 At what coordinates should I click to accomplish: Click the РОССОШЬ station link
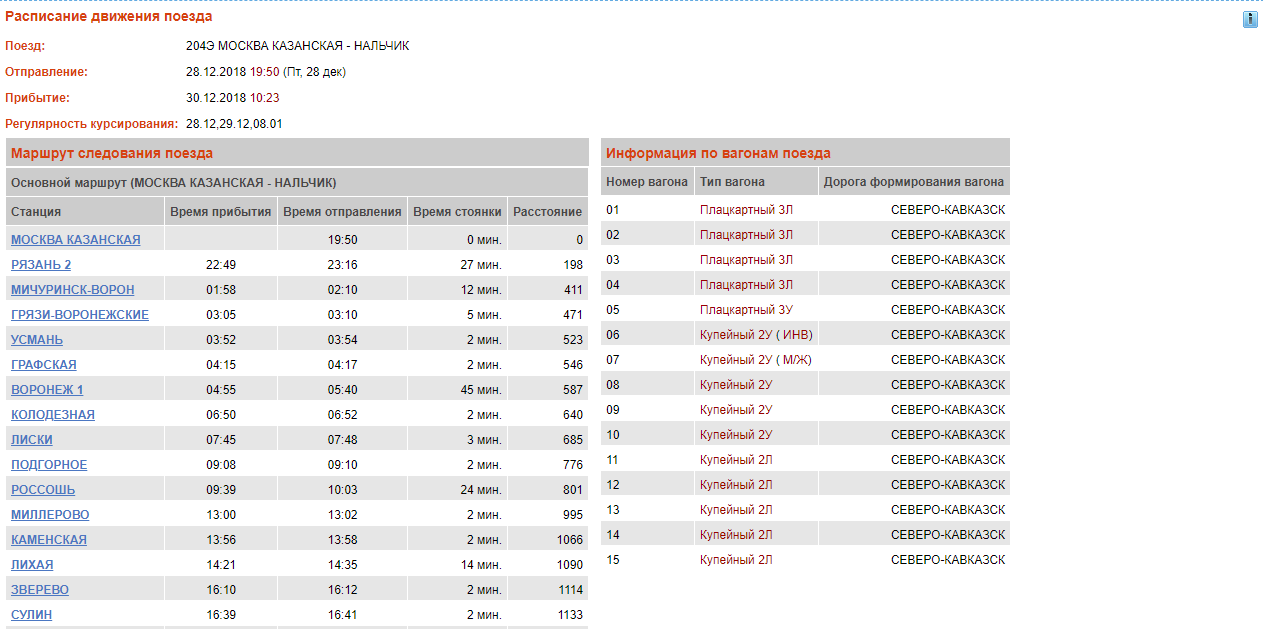43,490
